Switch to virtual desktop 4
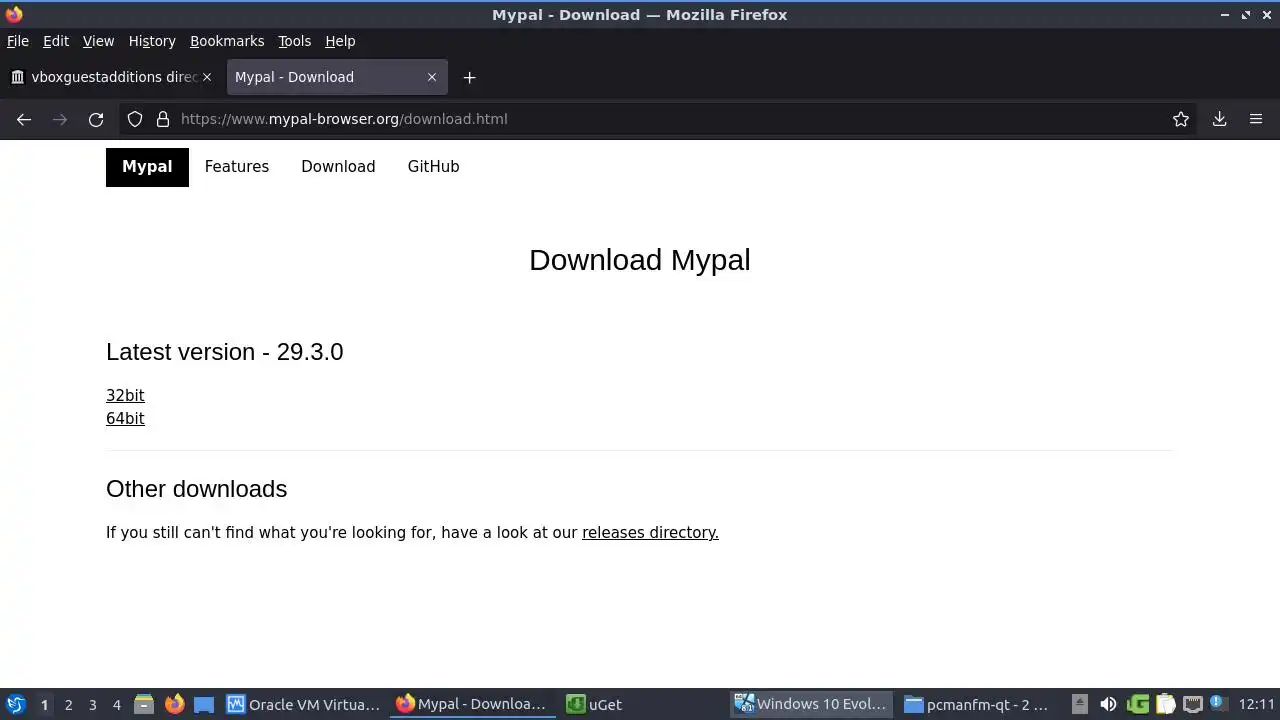 [x=116, y=705]
